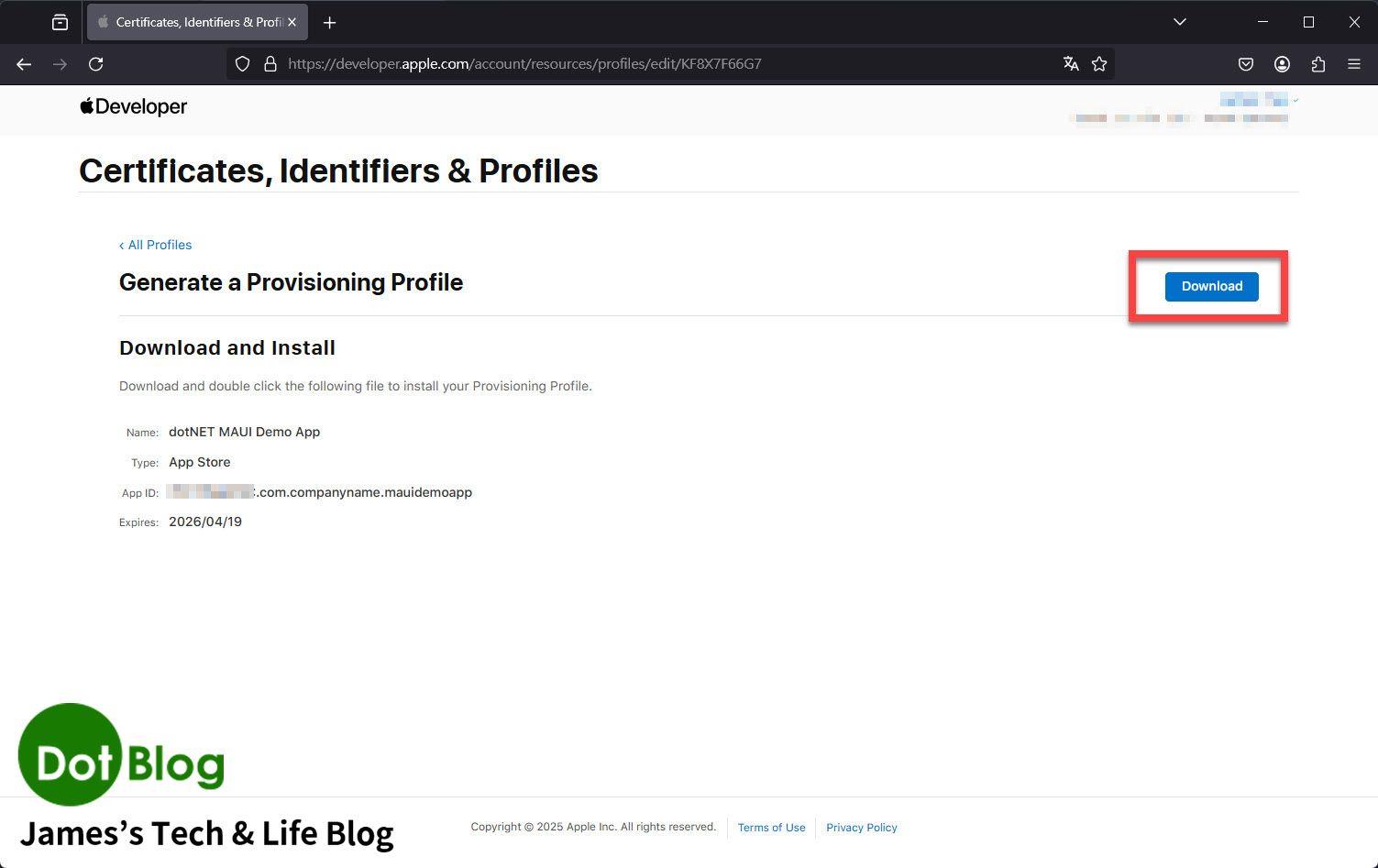
Task: Reload the current page
Action: click(x=95, y=64)
